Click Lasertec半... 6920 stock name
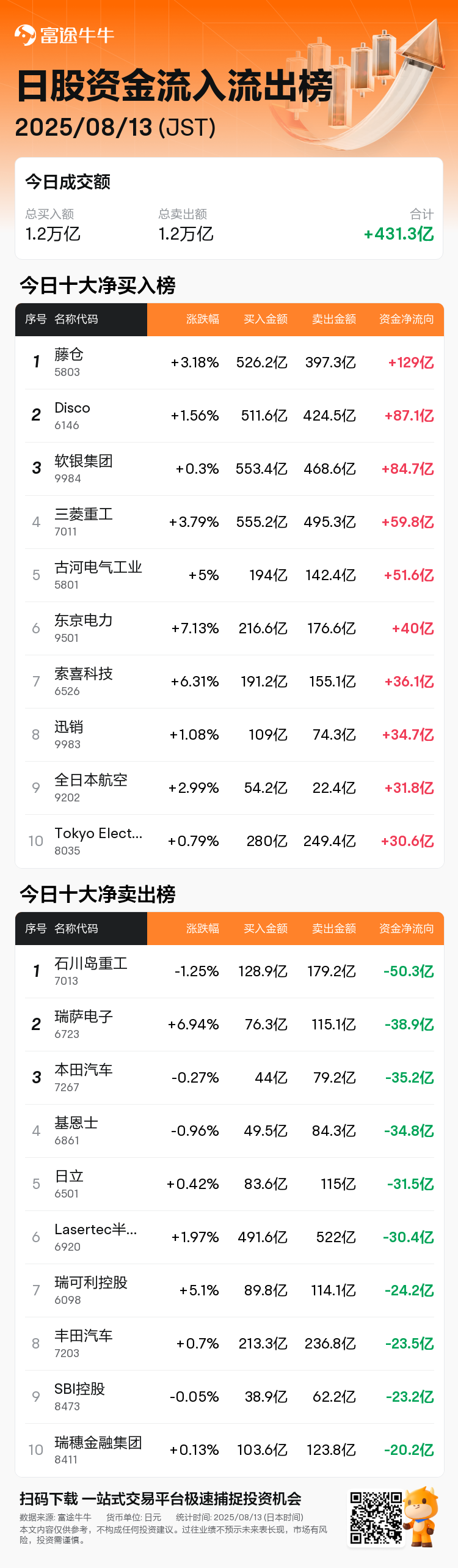Screen dimensions: 458x1568 pos(96,1229)
